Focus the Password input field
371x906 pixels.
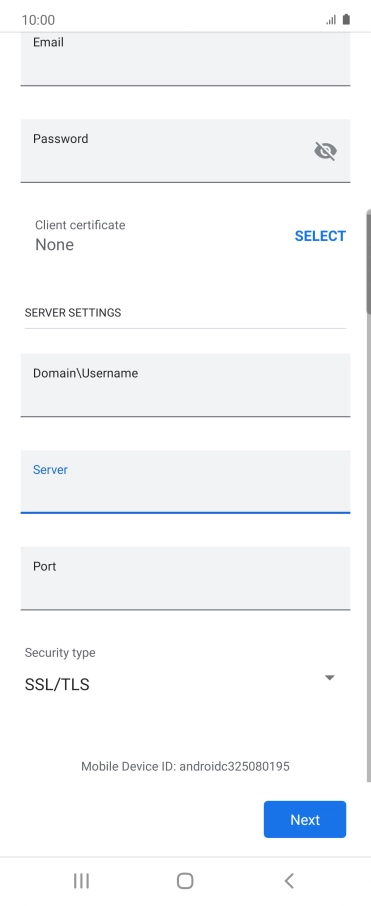(x=186, y=151)
